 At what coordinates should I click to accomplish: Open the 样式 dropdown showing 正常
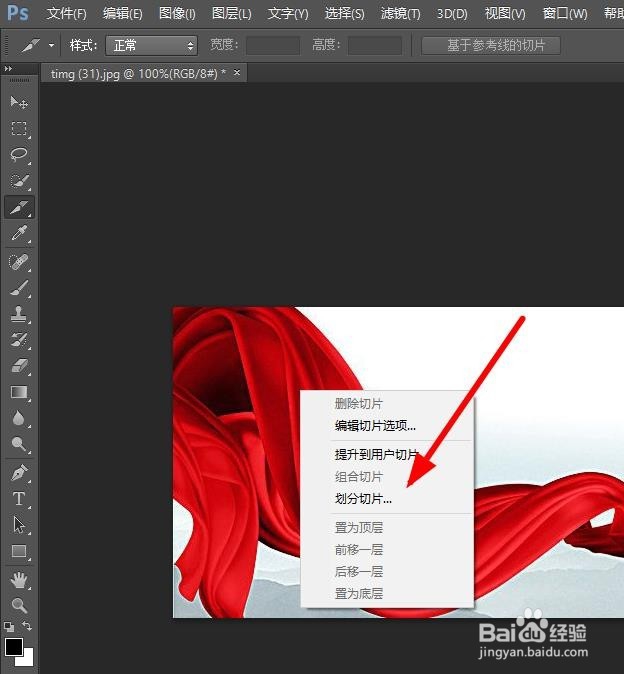151,46
